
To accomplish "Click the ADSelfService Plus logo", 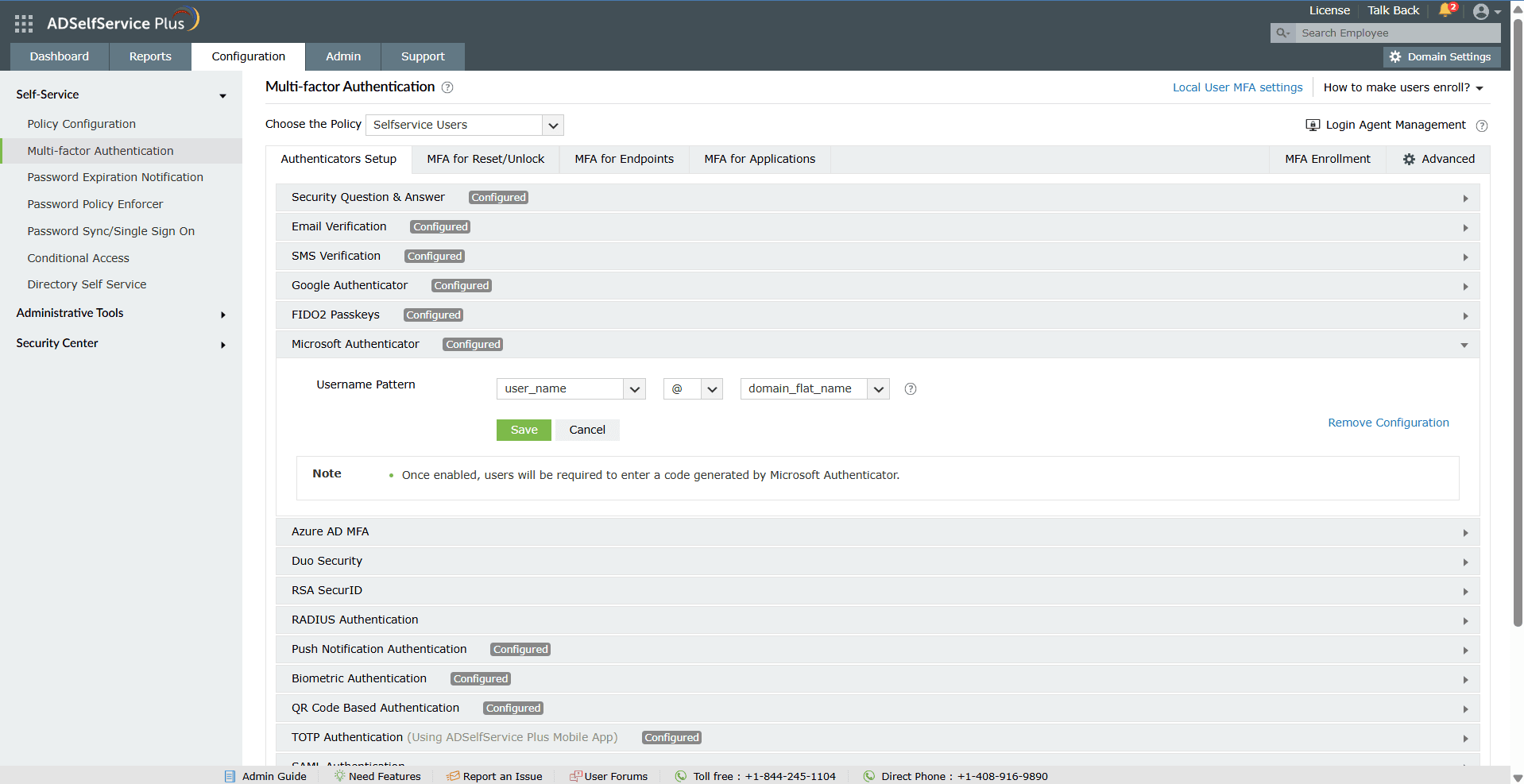I will 123,21.
